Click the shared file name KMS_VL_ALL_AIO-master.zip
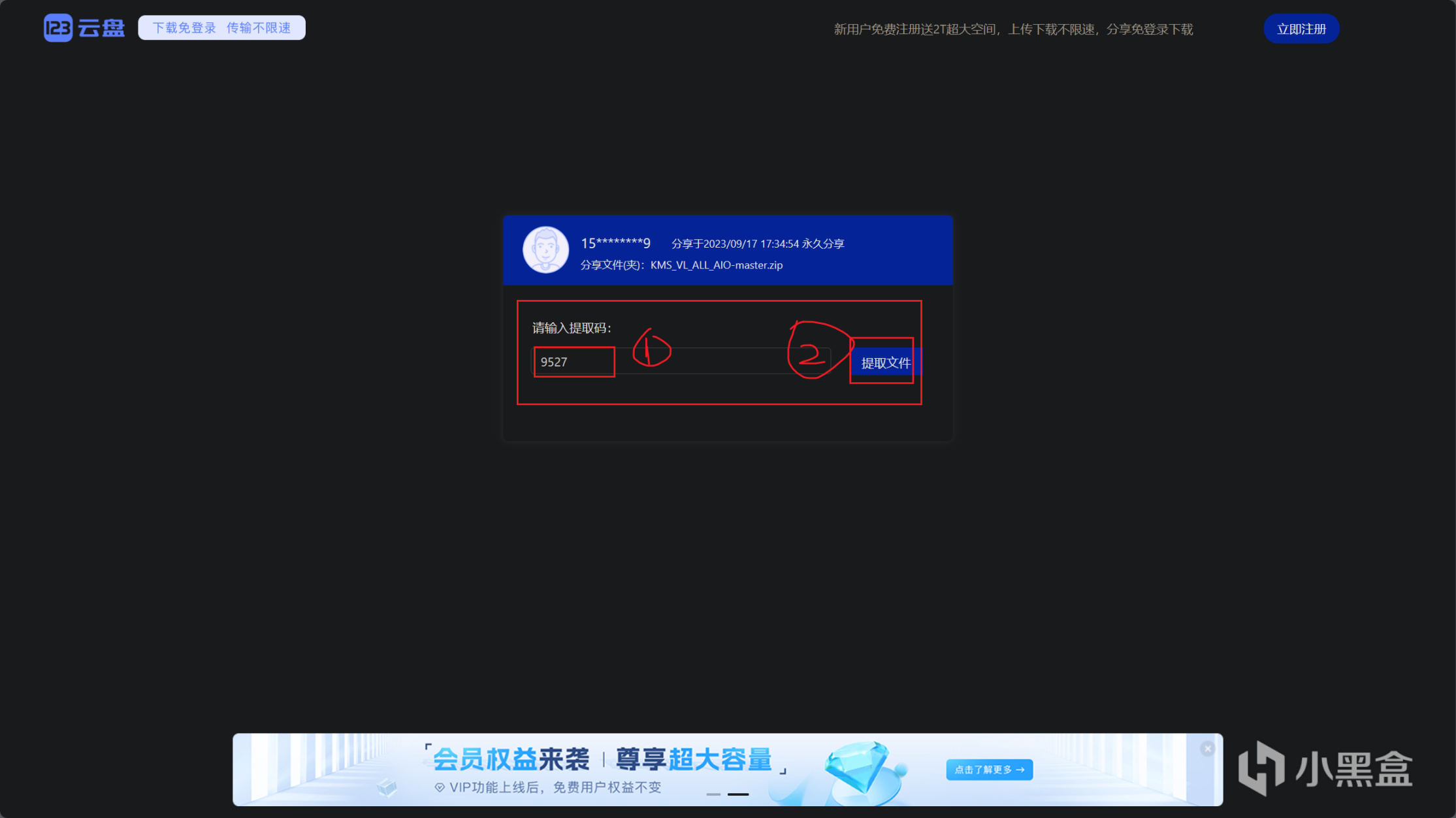The height and width of the screenshot is (818, 1456). click(716, 265)
